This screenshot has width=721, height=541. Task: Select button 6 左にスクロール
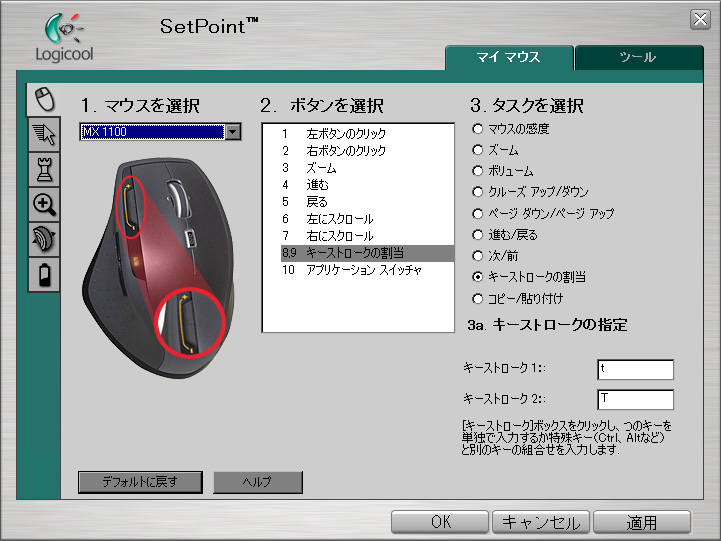[367, 219]
